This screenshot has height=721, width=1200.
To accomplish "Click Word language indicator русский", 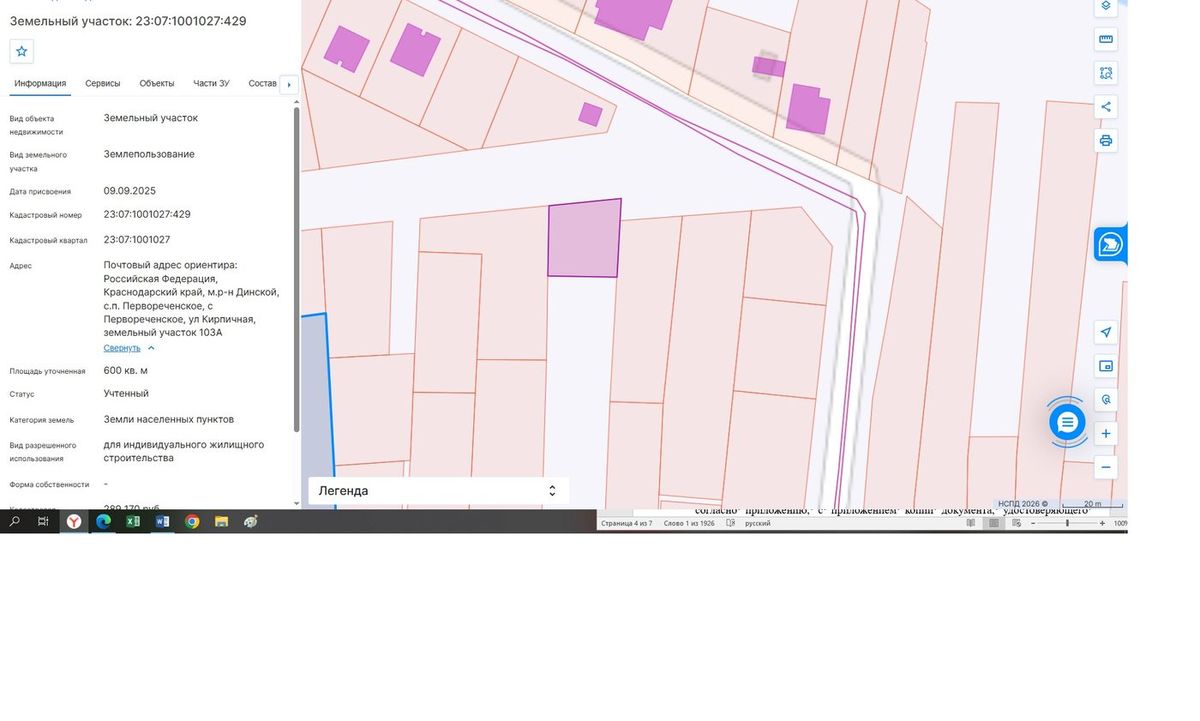I will (x=757, y=523).
